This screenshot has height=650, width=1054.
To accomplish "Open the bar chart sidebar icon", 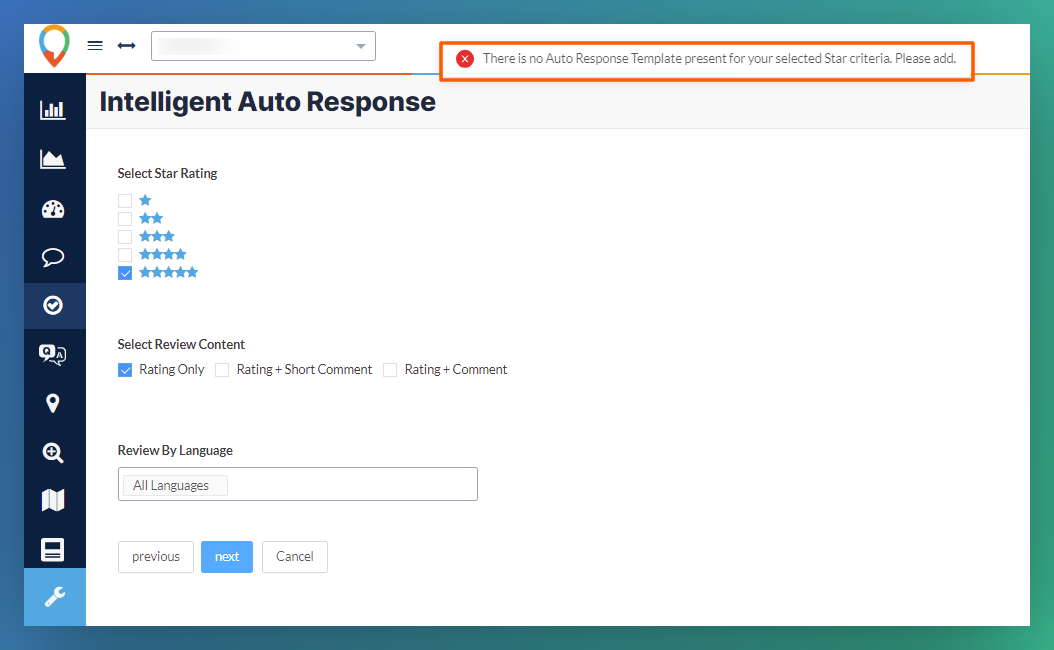I will click(x=52, y=110).
